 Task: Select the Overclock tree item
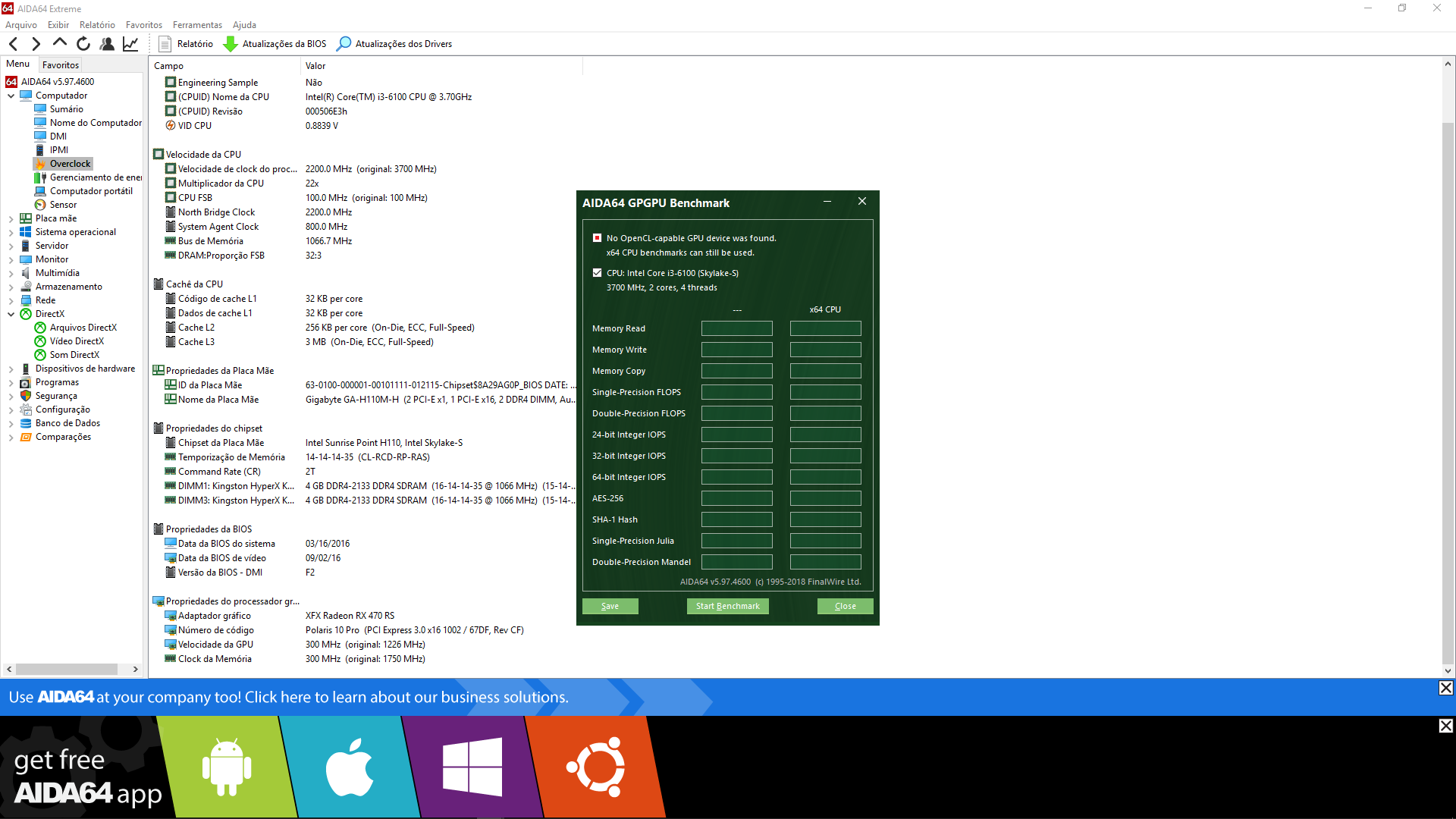[x=70, y=164]
